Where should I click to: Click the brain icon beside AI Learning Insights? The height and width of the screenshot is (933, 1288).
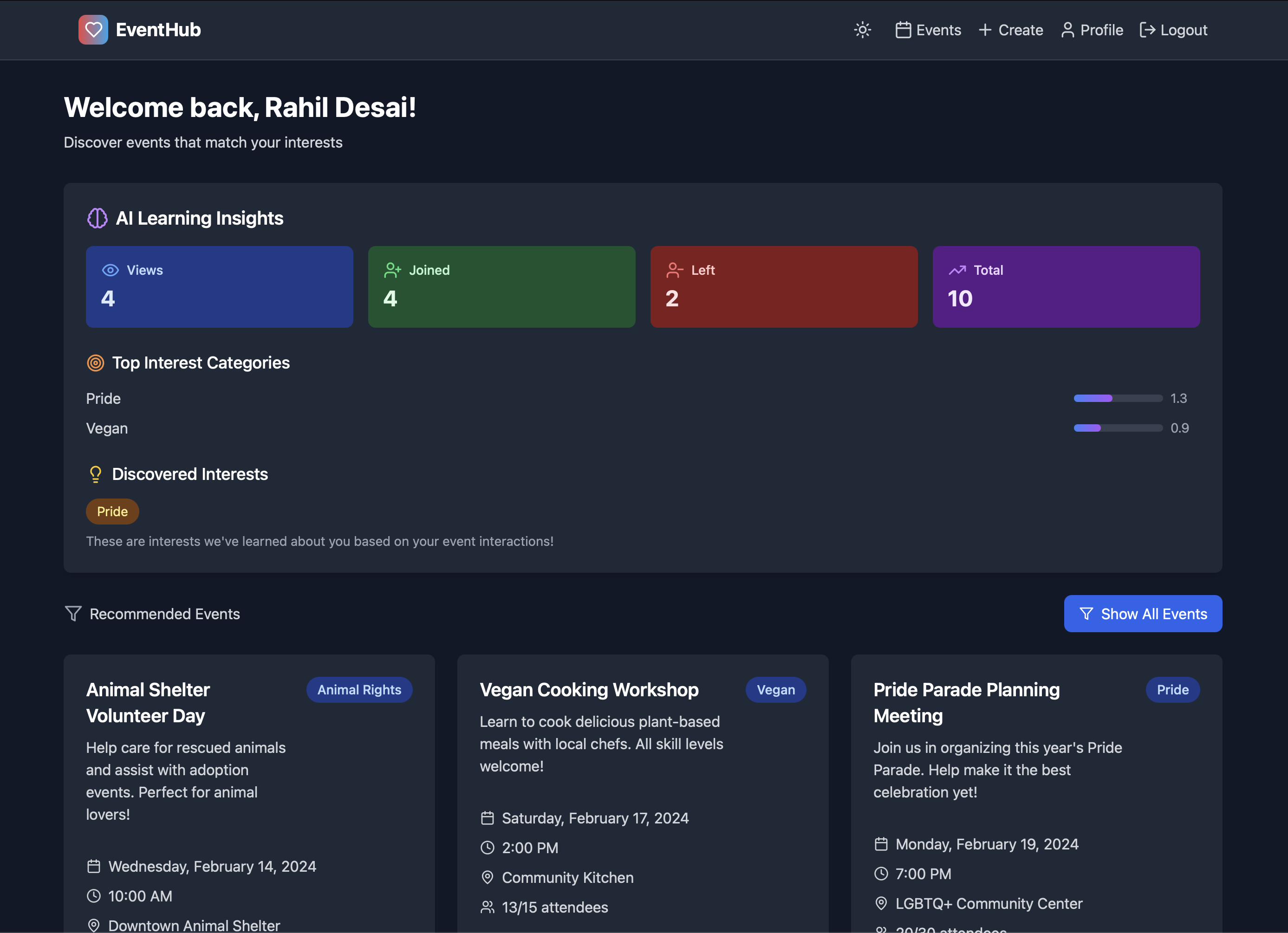click(x=97, y=218)
